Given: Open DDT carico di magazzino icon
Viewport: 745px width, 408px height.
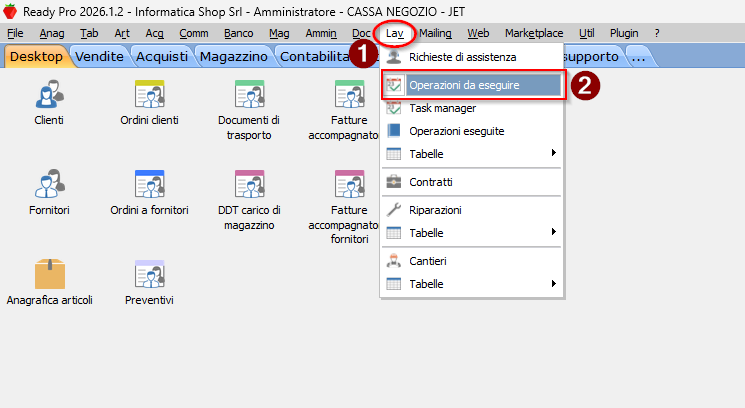Looking at the screenshot, I should click(249, 185).
